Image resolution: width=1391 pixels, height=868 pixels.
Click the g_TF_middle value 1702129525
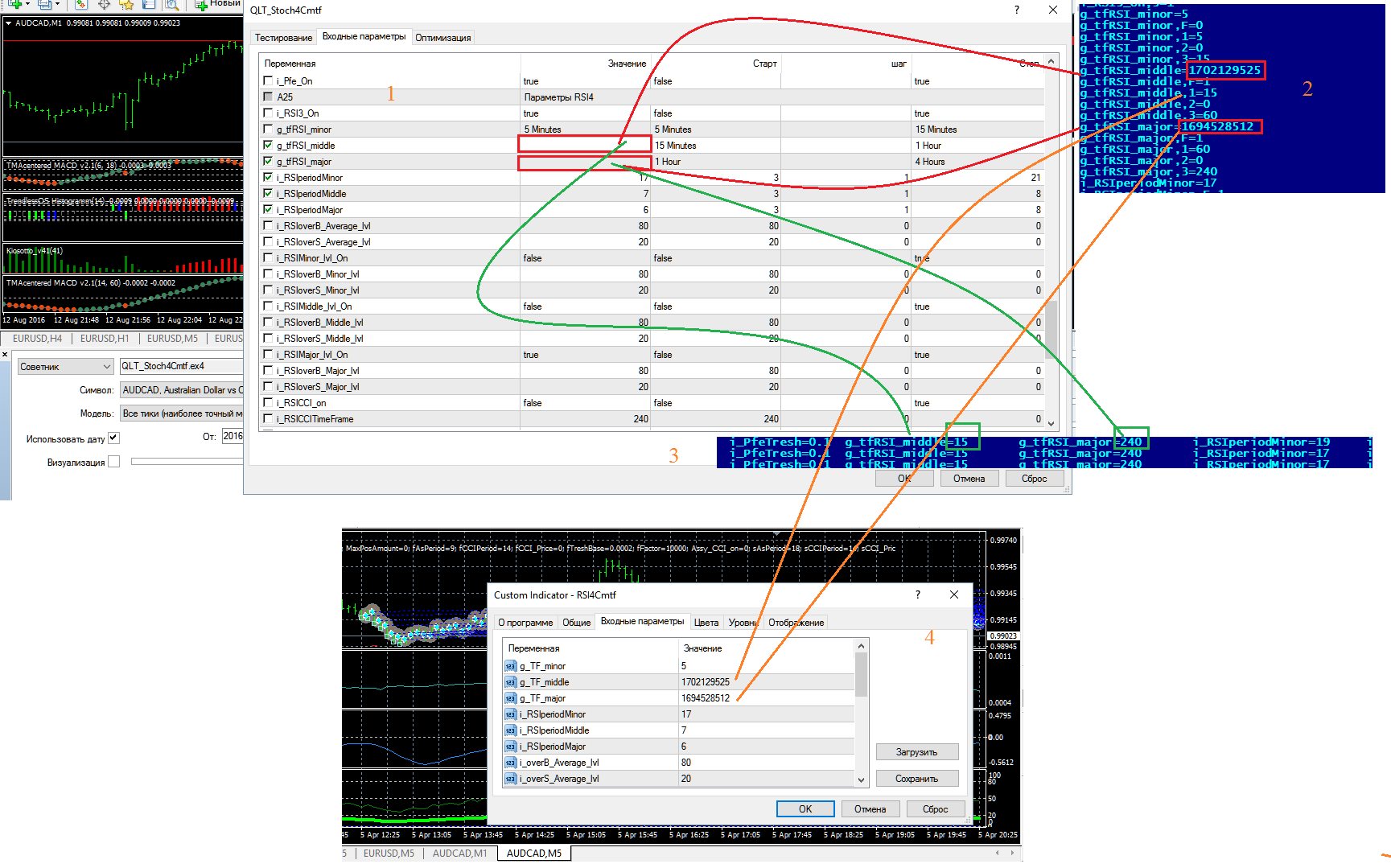click(x=706, y=682)
